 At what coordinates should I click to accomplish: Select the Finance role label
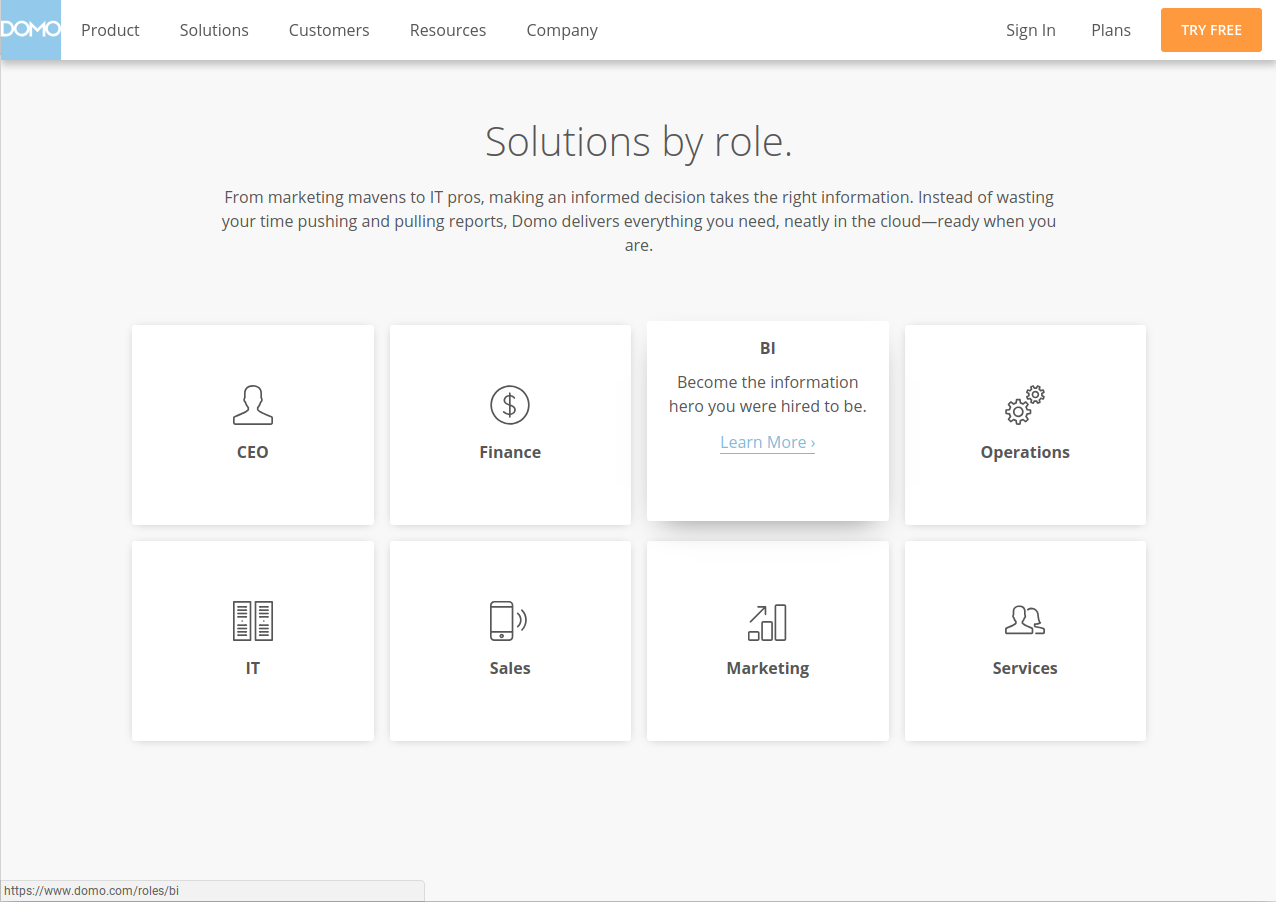click(x=510, y=452)
